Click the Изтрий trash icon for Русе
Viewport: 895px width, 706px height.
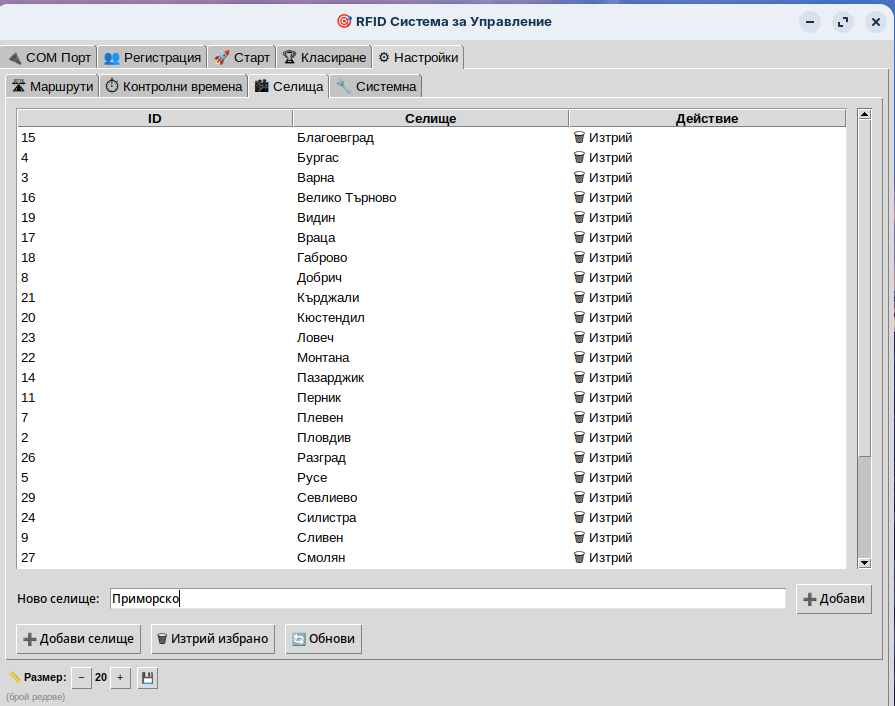coord(579,478)
